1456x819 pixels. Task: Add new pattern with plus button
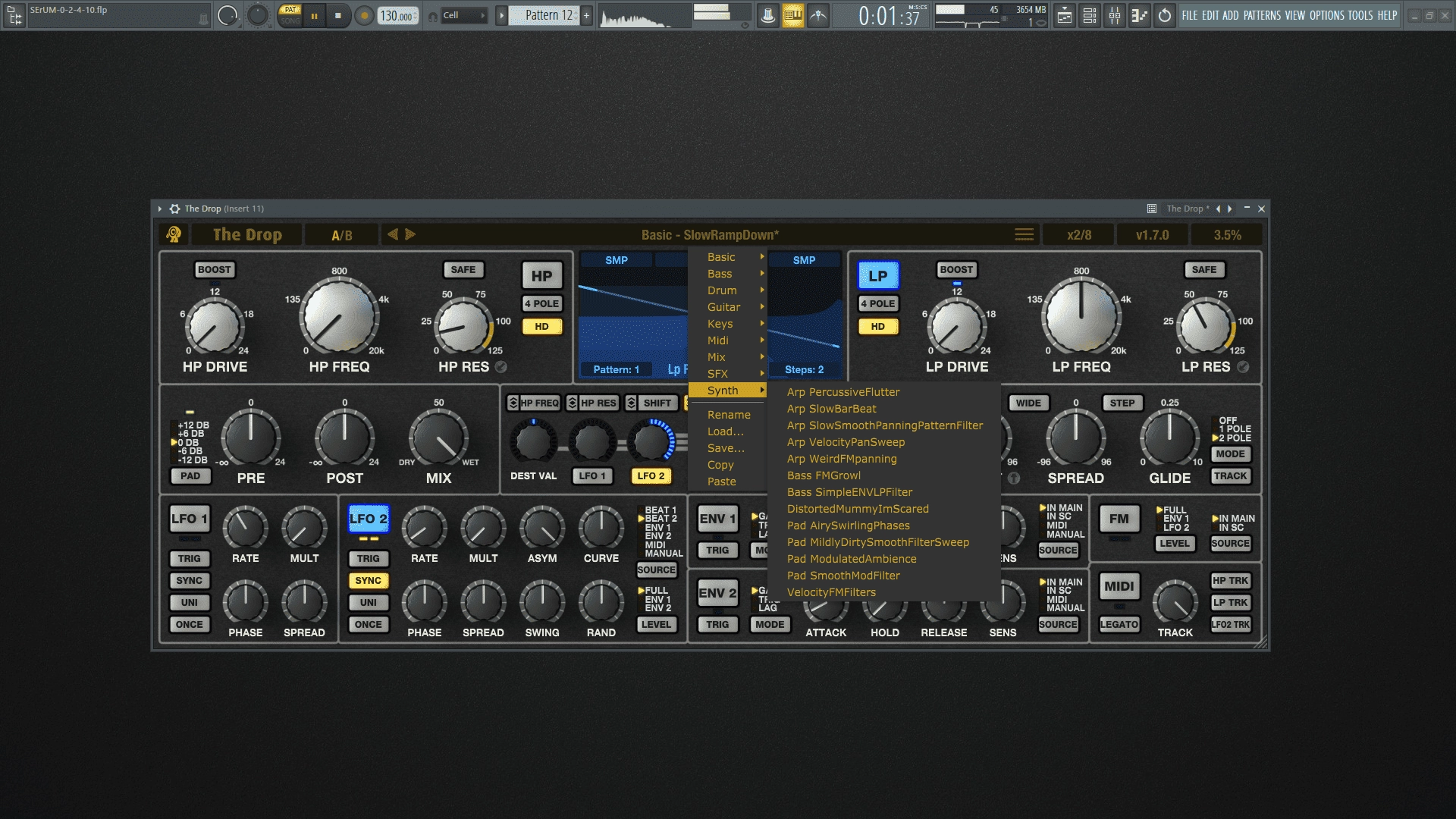point(586,15)
